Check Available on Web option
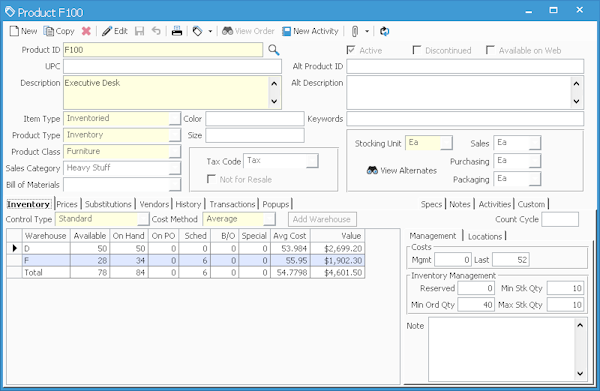The image size is (600, 391). click(x=490, y=50)
